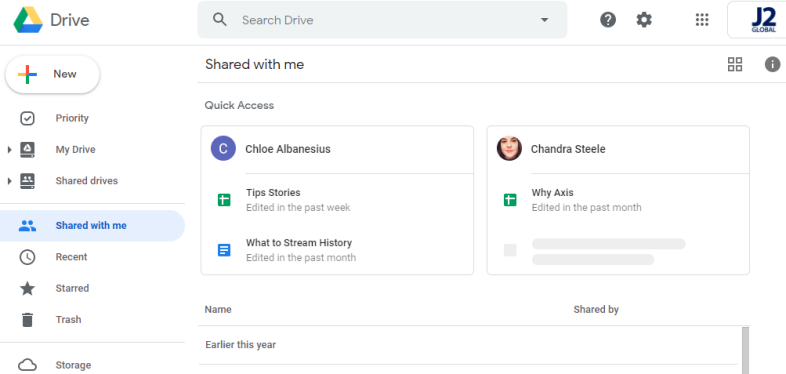Click the Earlier this year group label
Viewport: 786px width, 374px height.
tap(241, 345)
